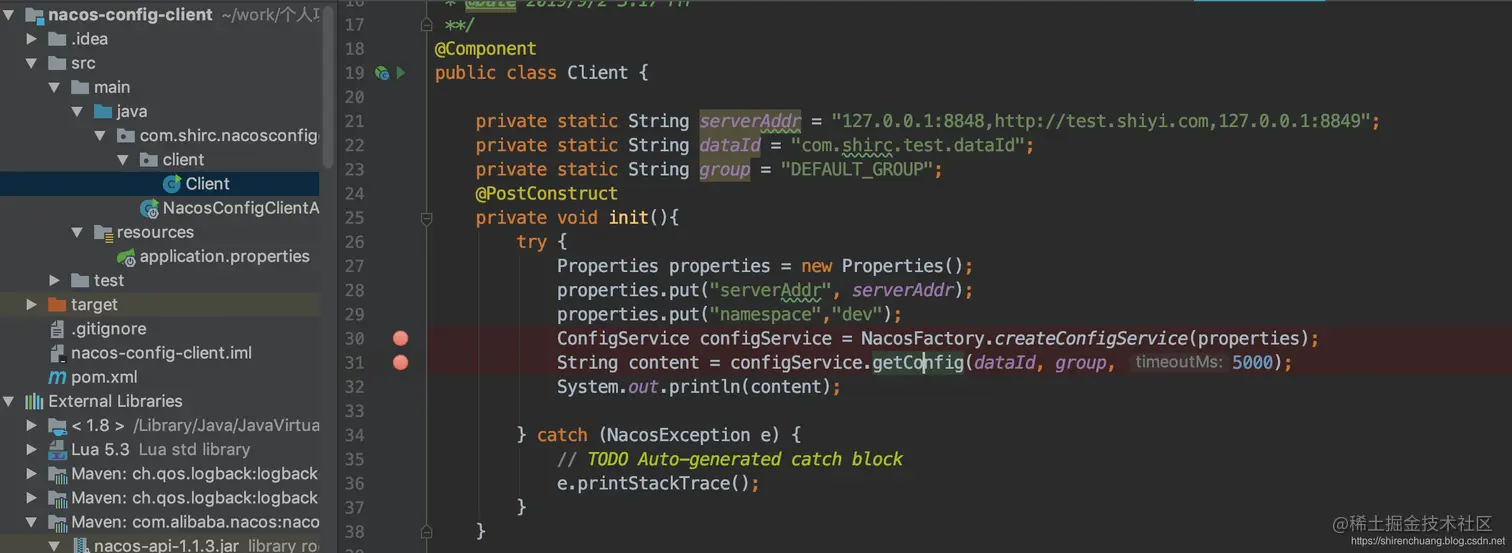Click createConfigService on line 30
The image size is (1512, 553).
pos(1090,338)
